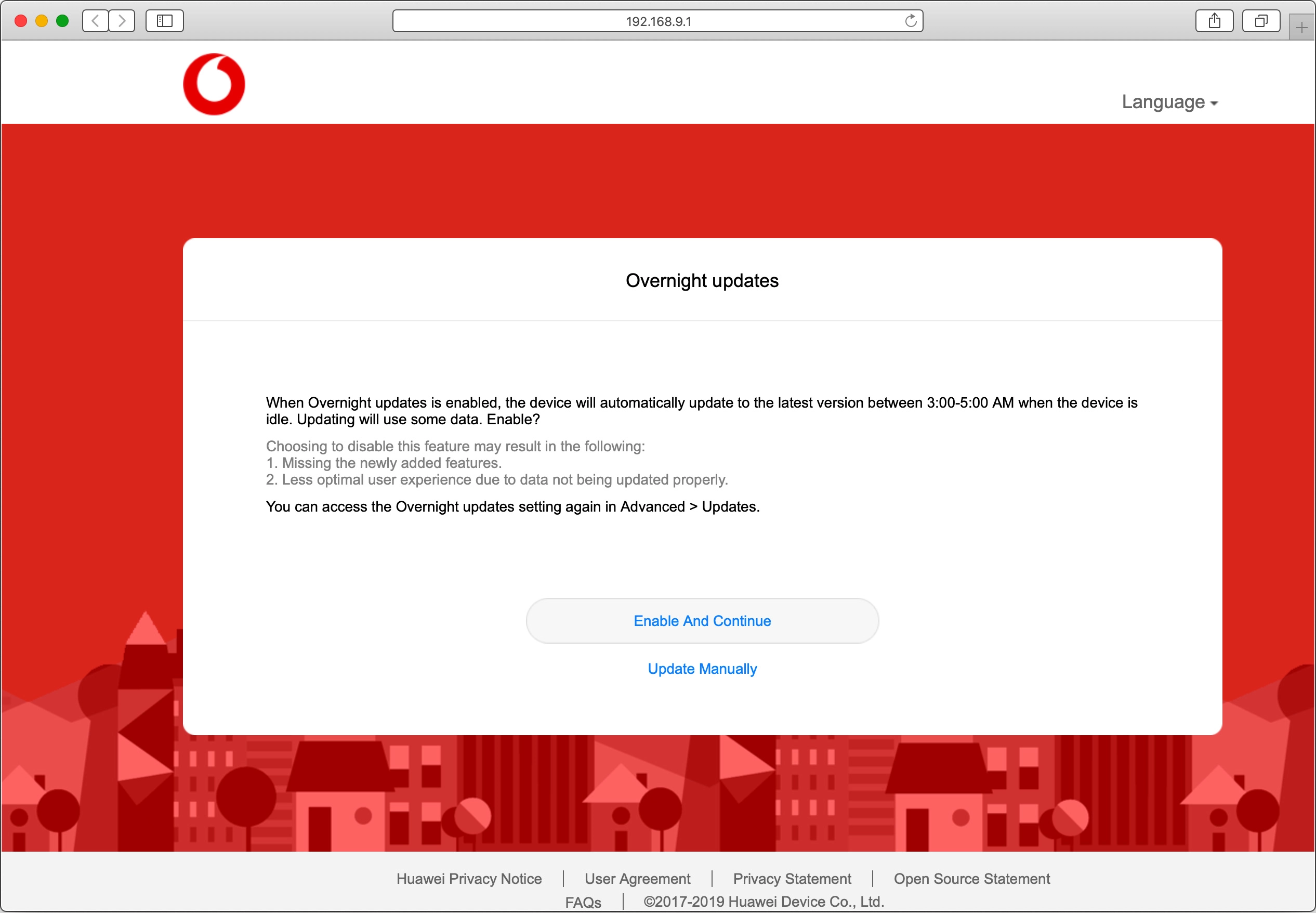Open Huawei Privacy Notice link
Image resolution: width=1316 pixels, height=913 pixels.
pyautogui.click(x=469, y=879)
